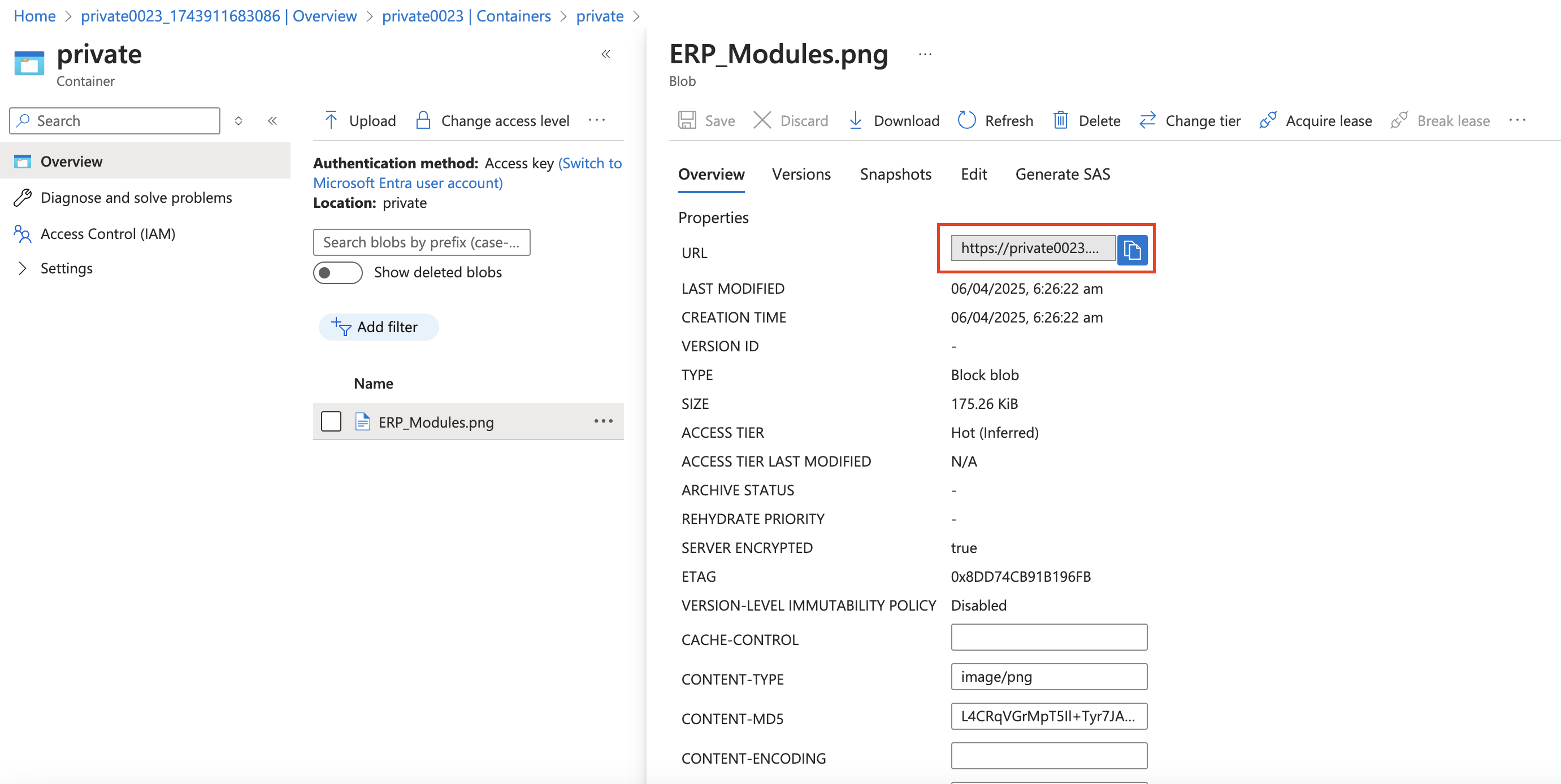Open the ellipsis beside ERP_Modules.png title
The width and height of the screenshot is (1561, 784).
(924, 54)
